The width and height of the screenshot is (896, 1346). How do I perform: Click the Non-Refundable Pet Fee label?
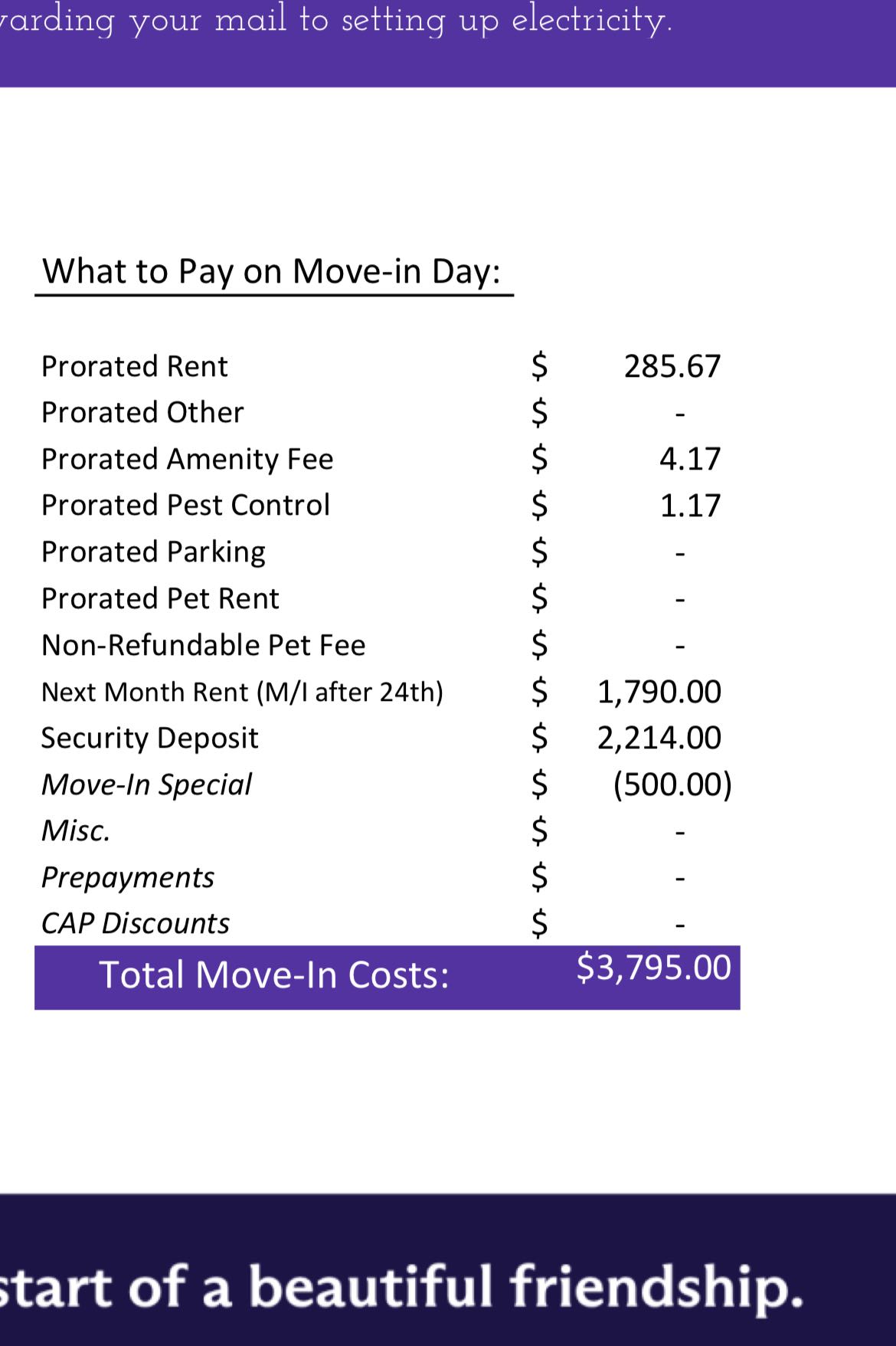point(203,645)
